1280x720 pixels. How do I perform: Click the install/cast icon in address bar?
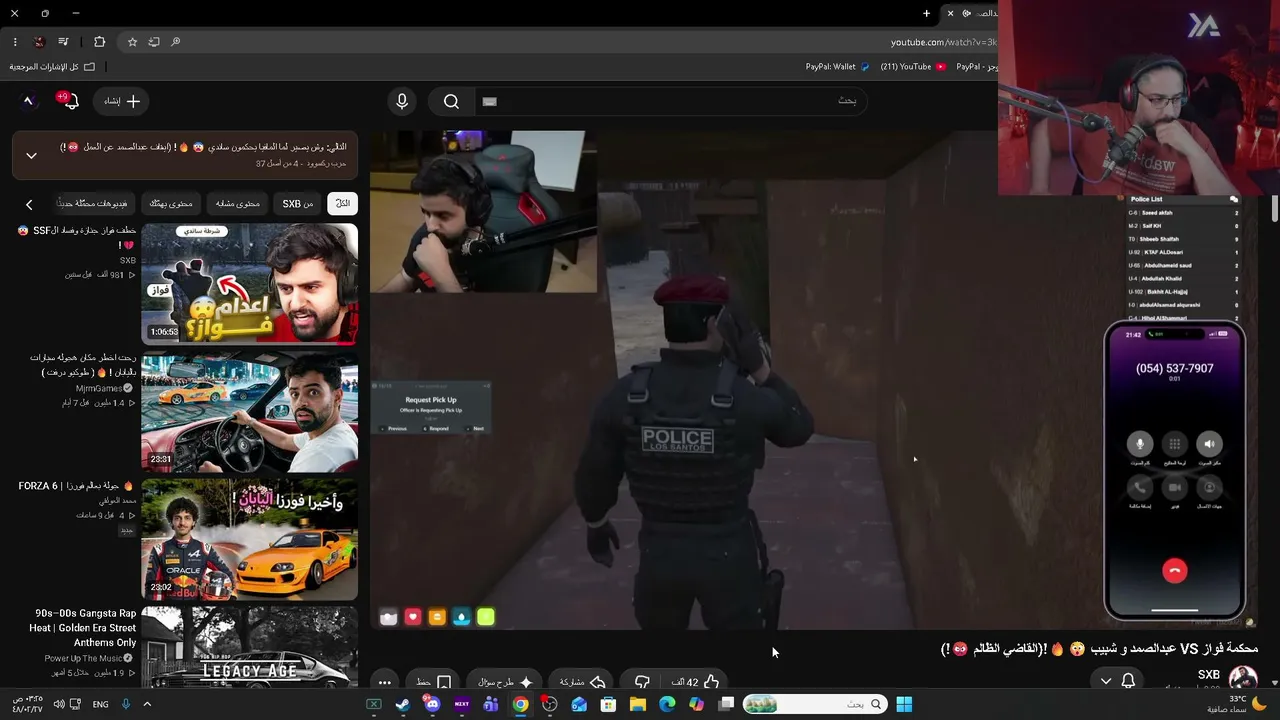[x=154, y=42]
